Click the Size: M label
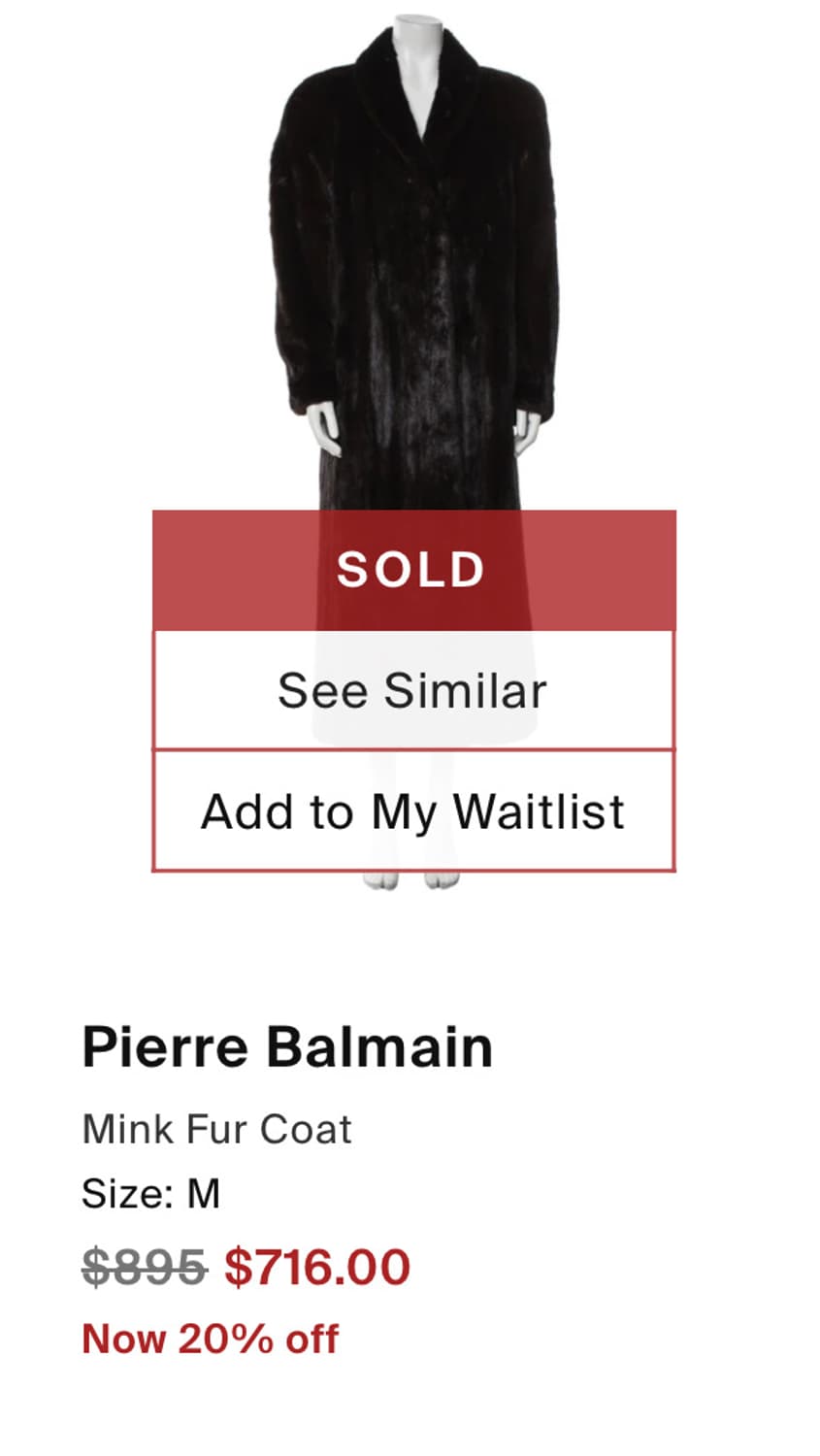820x1456 pixels. [x=150, y=1193]
